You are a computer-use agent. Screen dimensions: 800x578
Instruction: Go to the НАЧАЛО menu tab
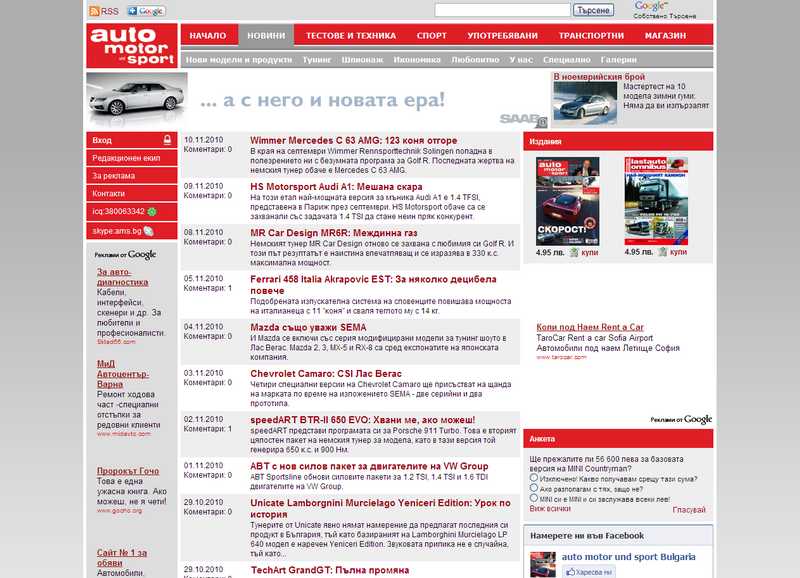[208, 36]
